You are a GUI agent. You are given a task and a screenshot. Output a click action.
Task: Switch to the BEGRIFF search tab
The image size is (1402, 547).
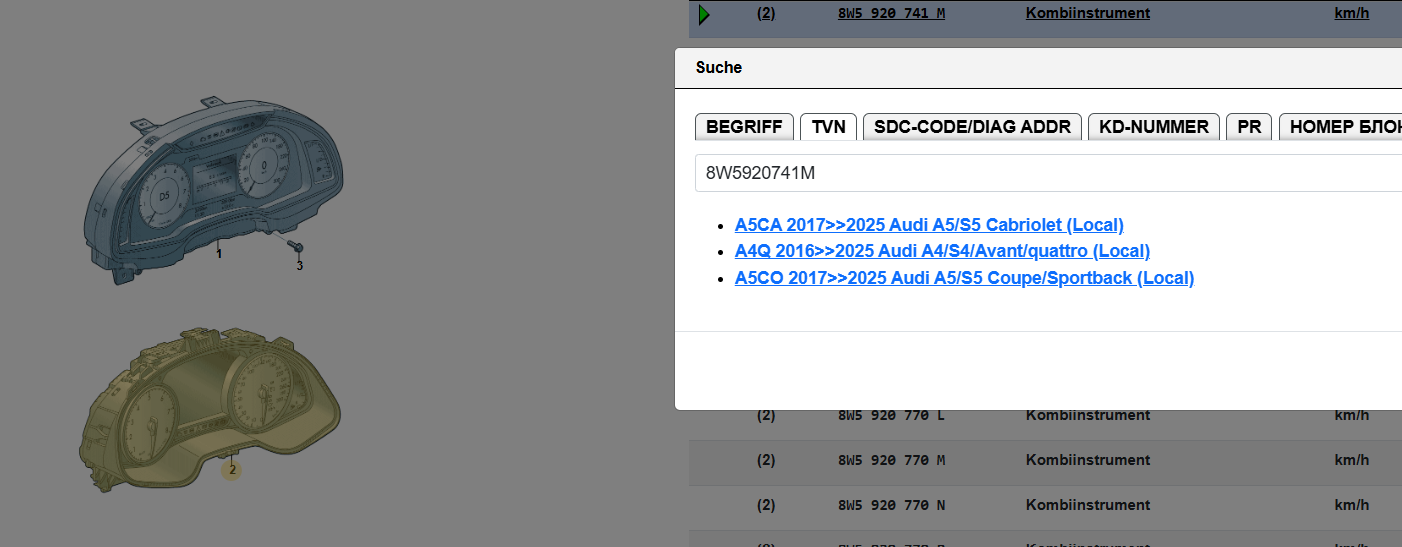pyautogui.click(x=745, y=127)
